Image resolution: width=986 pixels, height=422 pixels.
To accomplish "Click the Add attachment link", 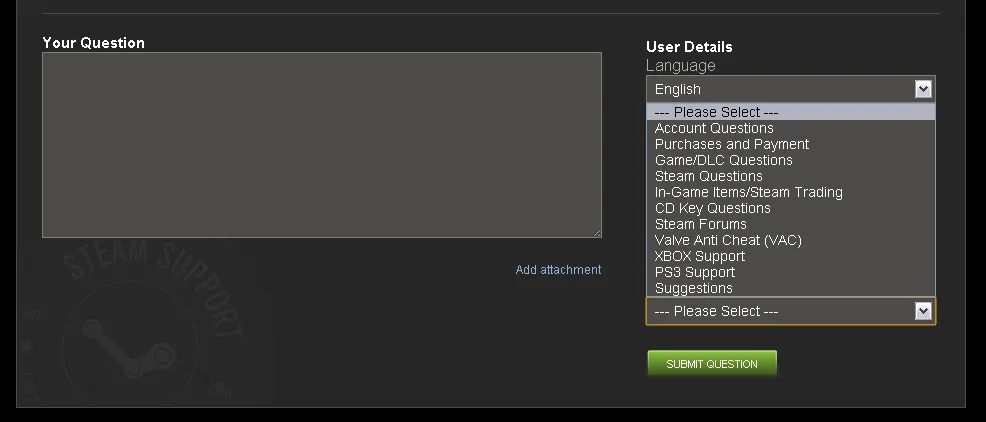I will [558, 270].
